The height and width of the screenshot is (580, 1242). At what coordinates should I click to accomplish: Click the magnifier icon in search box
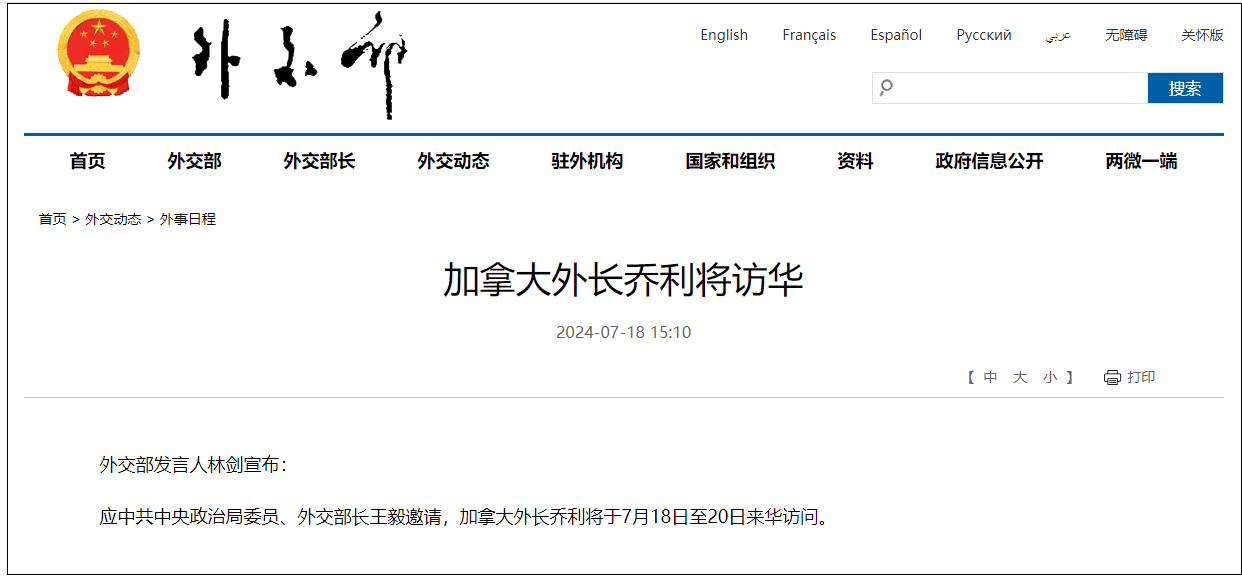(x=885, y=88)
